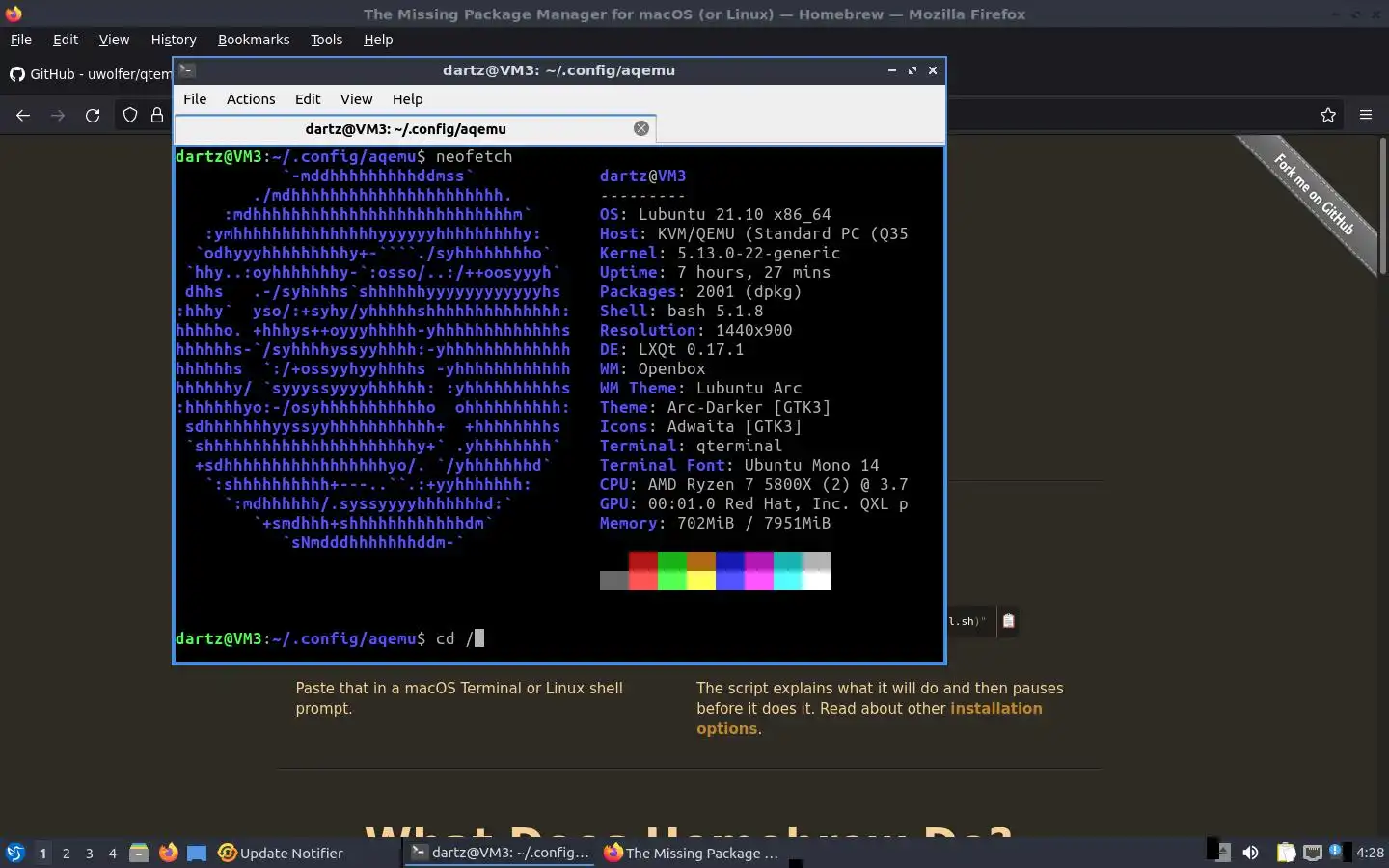Image resolution: width=1389 pixels, height=868 pixels.
Task: Open Firefox hamburger application menu
Action: coord(1366,115)
